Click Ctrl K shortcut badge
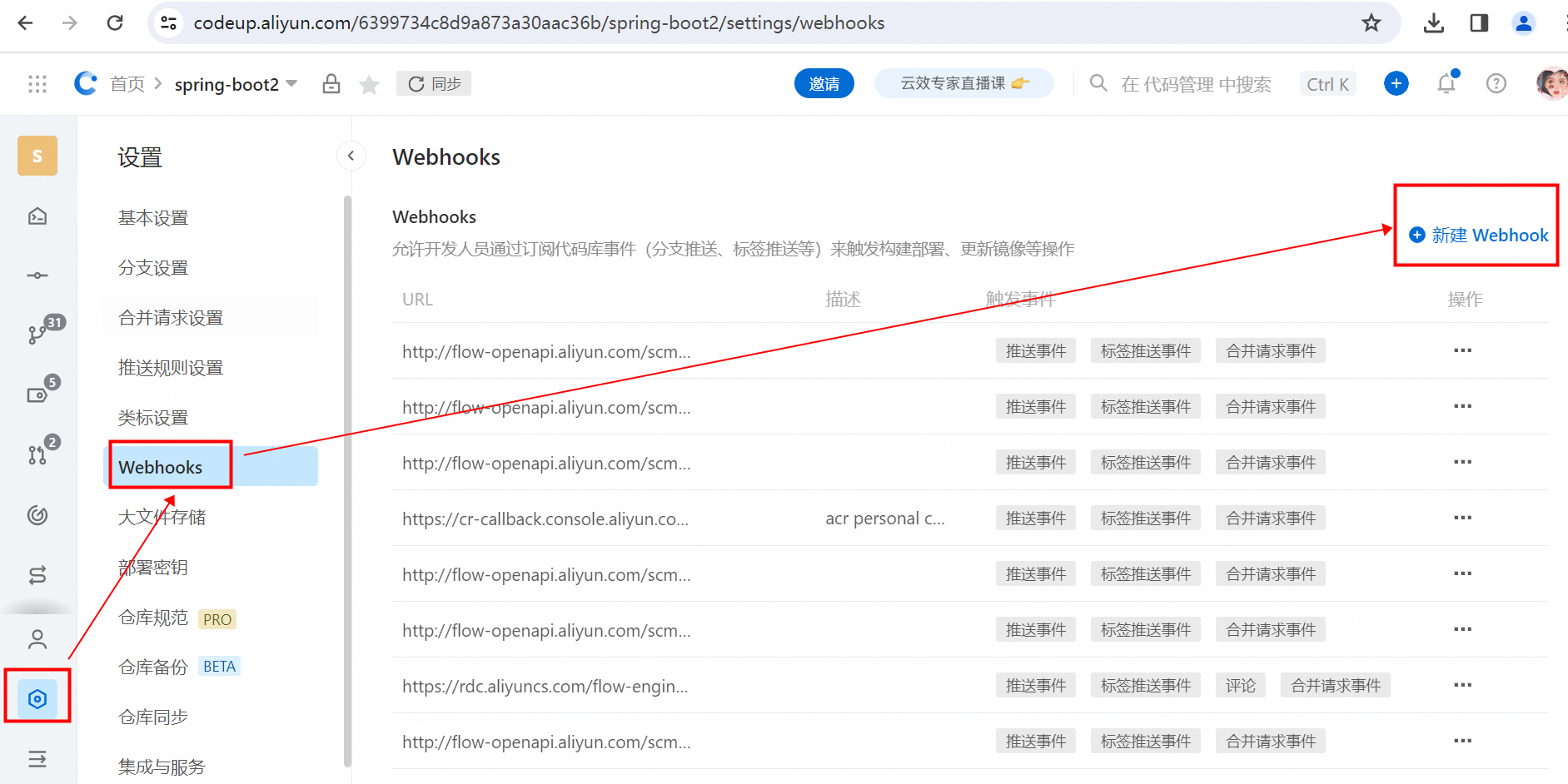1568x784 pixels. tap(1327, 84)
